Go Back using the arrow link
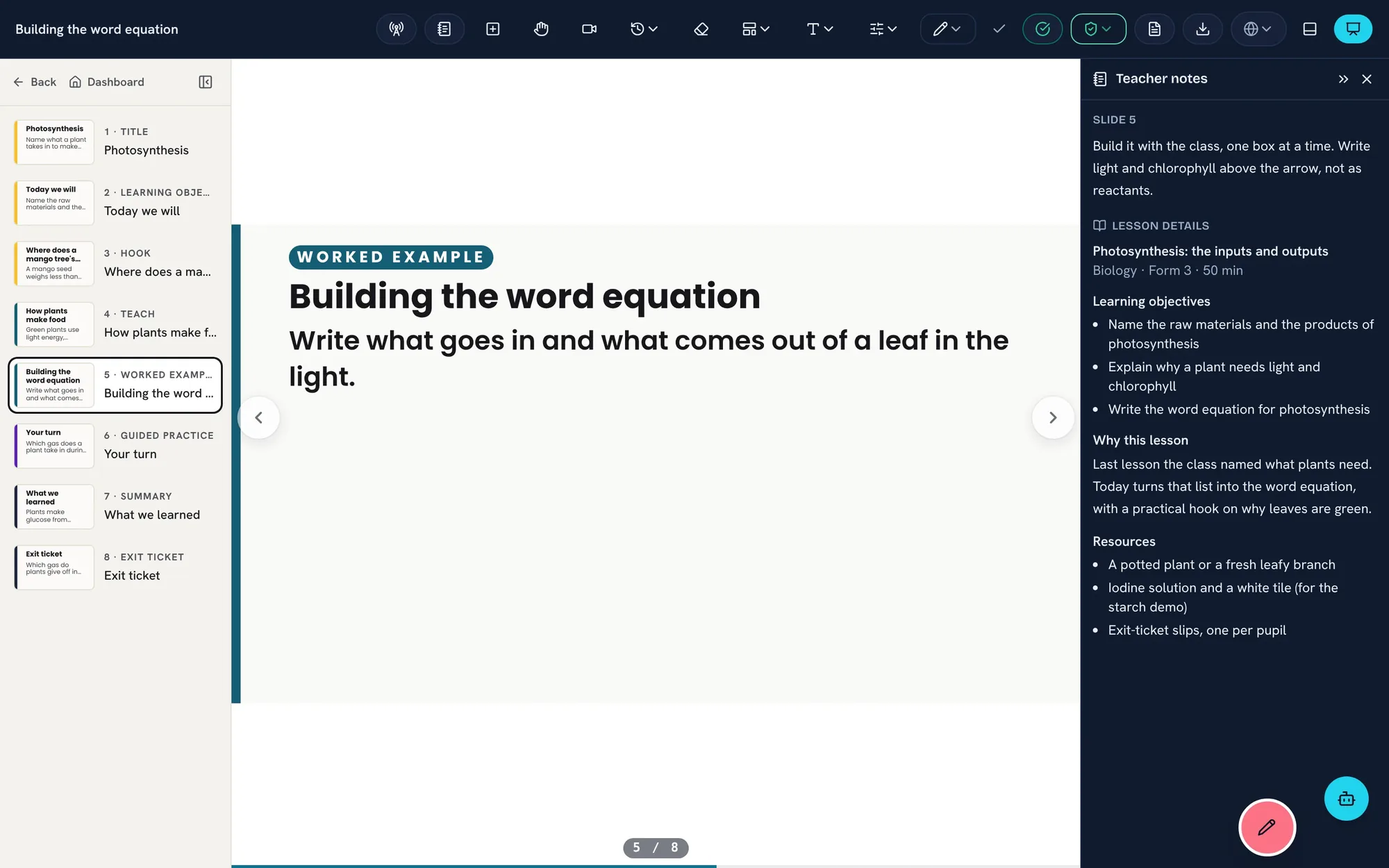This screenshot has width=1389, height=868. coord(35,82)
